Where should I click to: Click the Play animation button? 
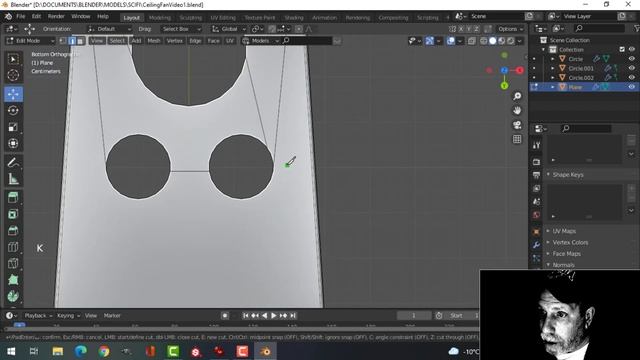point(273,316)
